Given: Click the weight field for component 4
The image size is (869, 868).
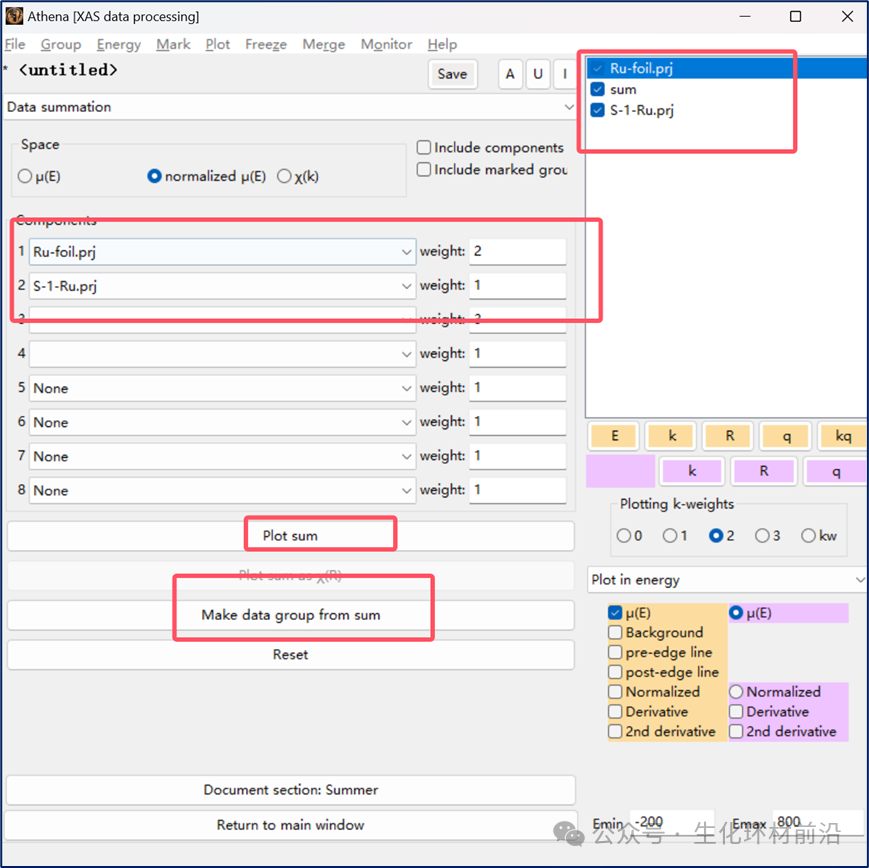Looking at the screenshot, I should coord(518,354).
